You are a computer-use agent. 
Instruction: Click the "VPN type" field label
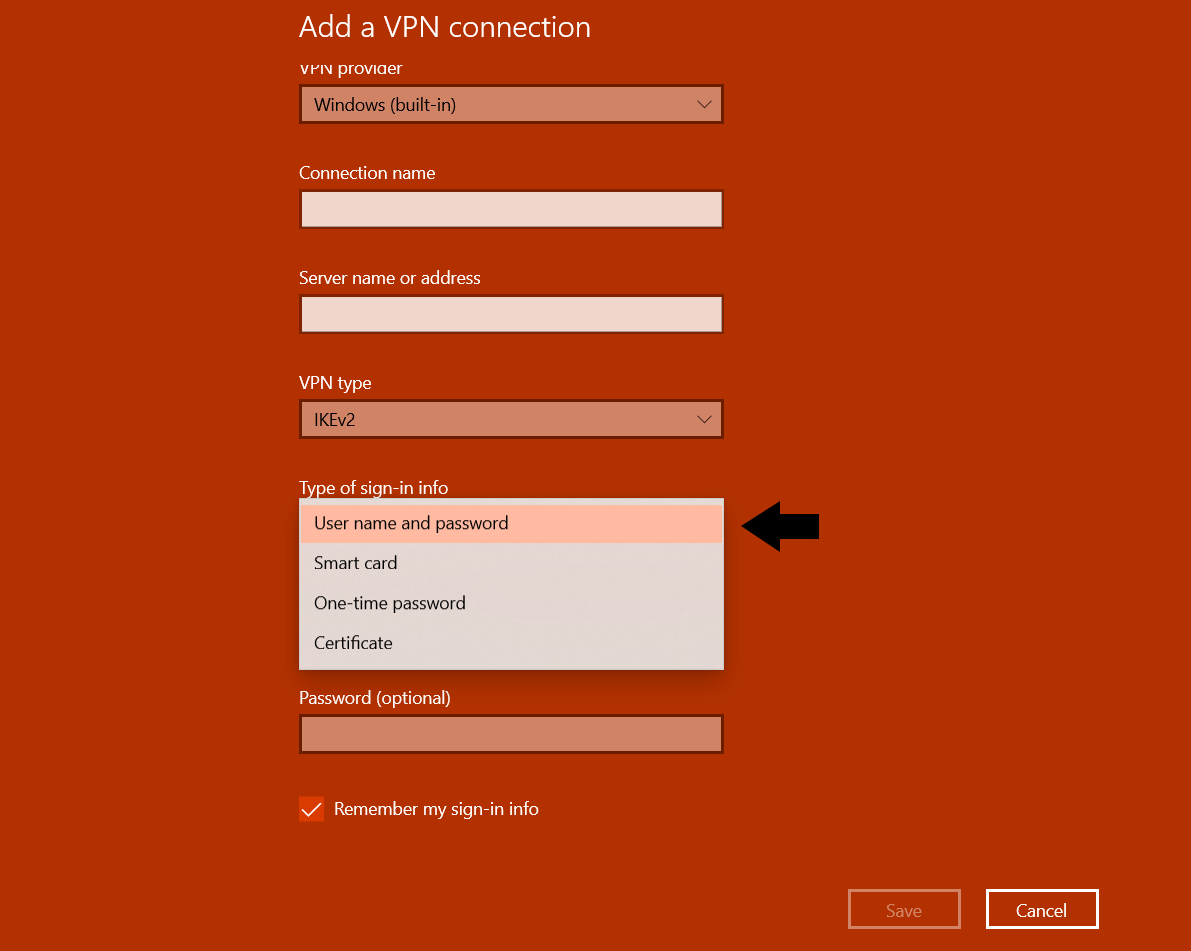pos(335,383)
